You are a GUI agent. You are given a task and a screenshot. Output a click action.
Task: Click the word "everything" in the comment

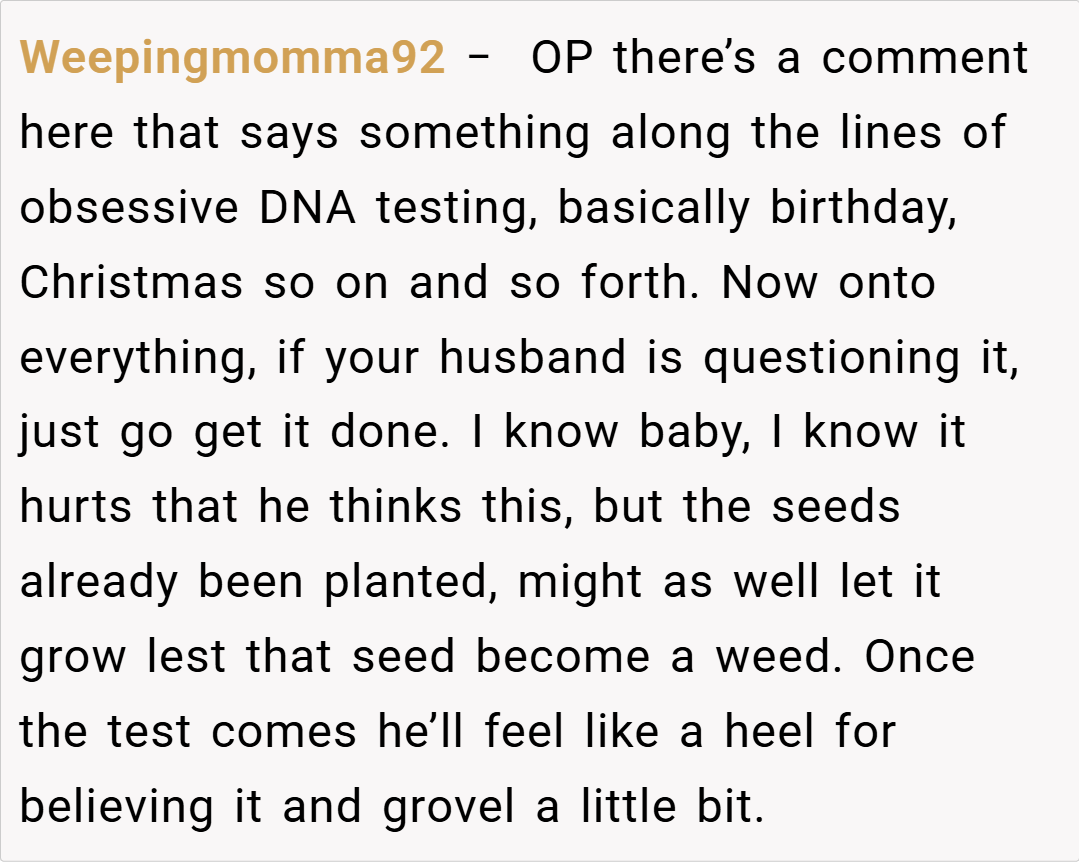coord(135,359)
